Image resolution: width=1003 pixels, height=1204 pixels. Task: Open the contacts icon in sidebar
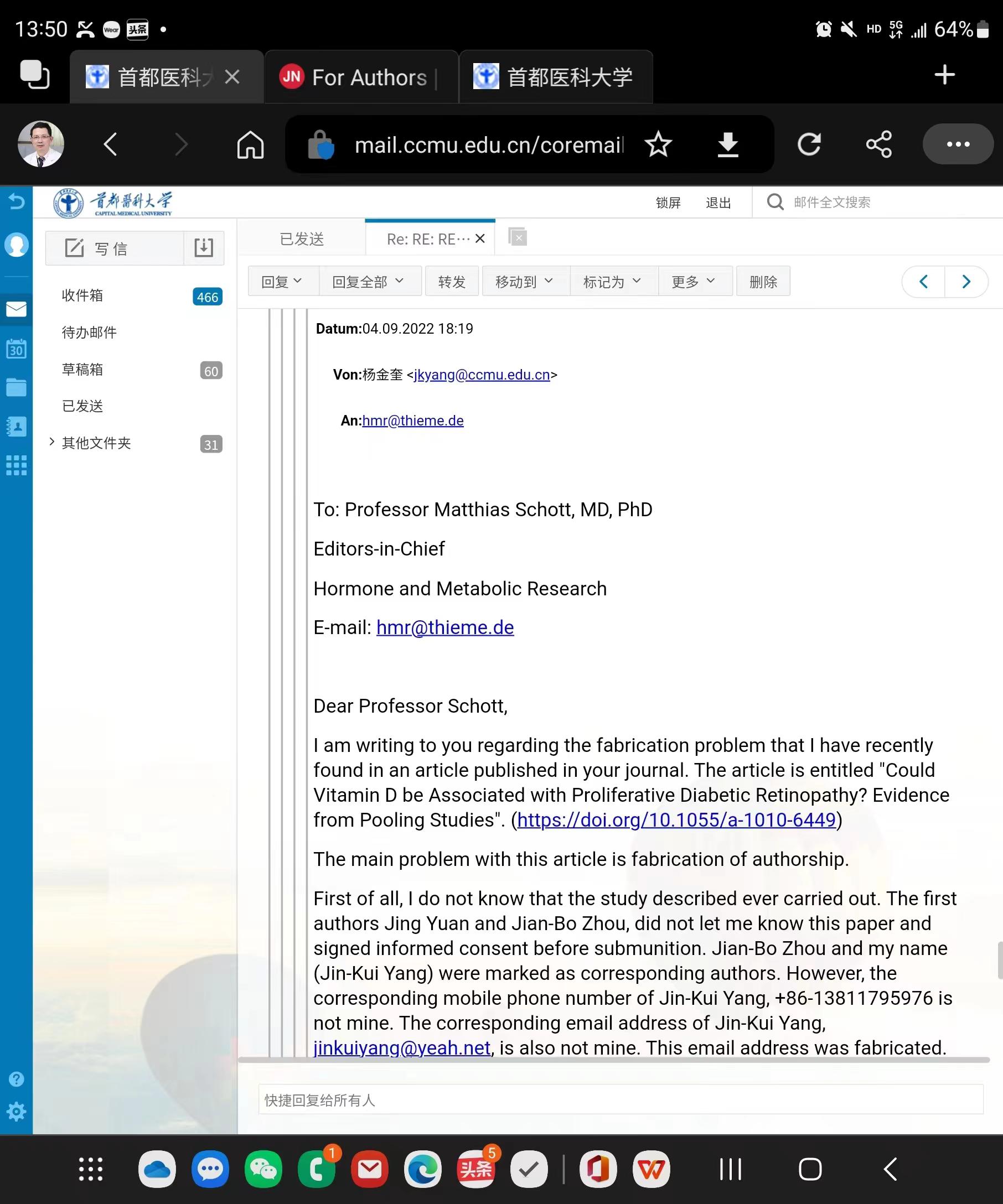pos(16,427)
